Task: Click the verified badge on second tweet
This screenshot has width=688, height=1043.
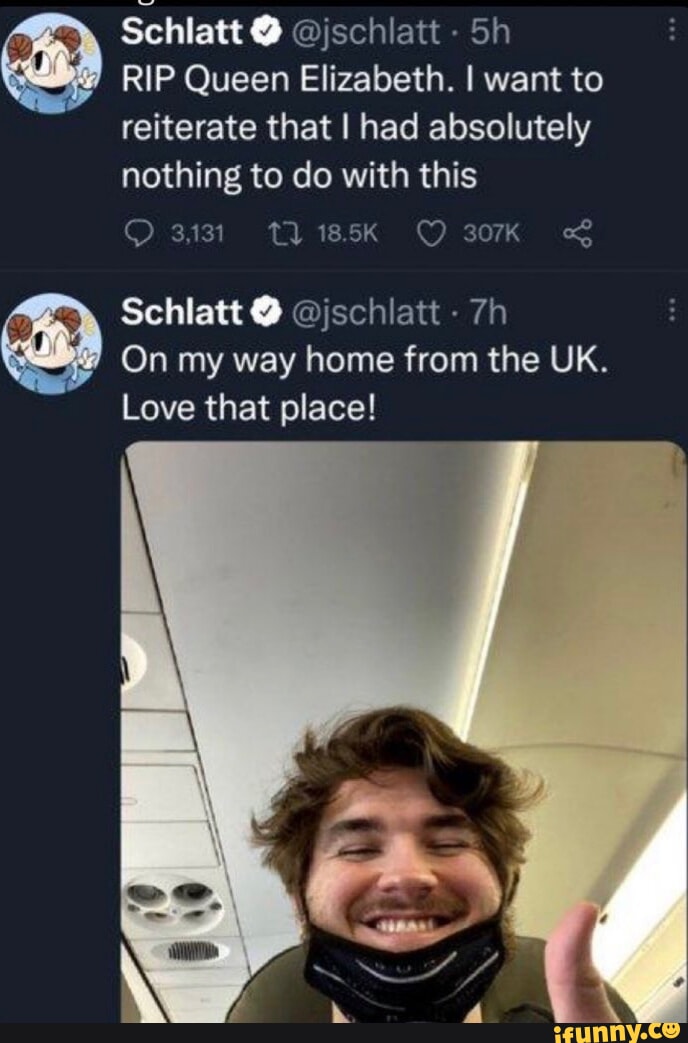Action: [266, 314]
